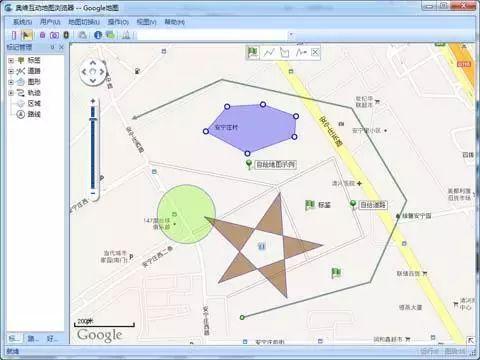
Task: Open the 系统(S) menu
Action: pos(22,22)
